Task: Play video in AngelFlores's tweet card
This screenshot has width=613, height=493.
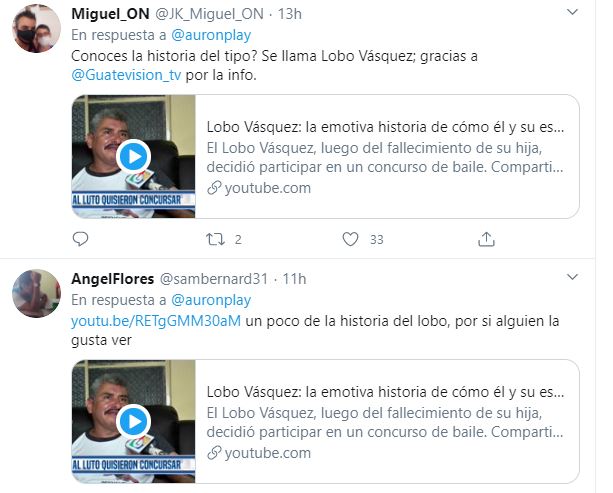Action: pyautogui.click(x=133, y=421)
